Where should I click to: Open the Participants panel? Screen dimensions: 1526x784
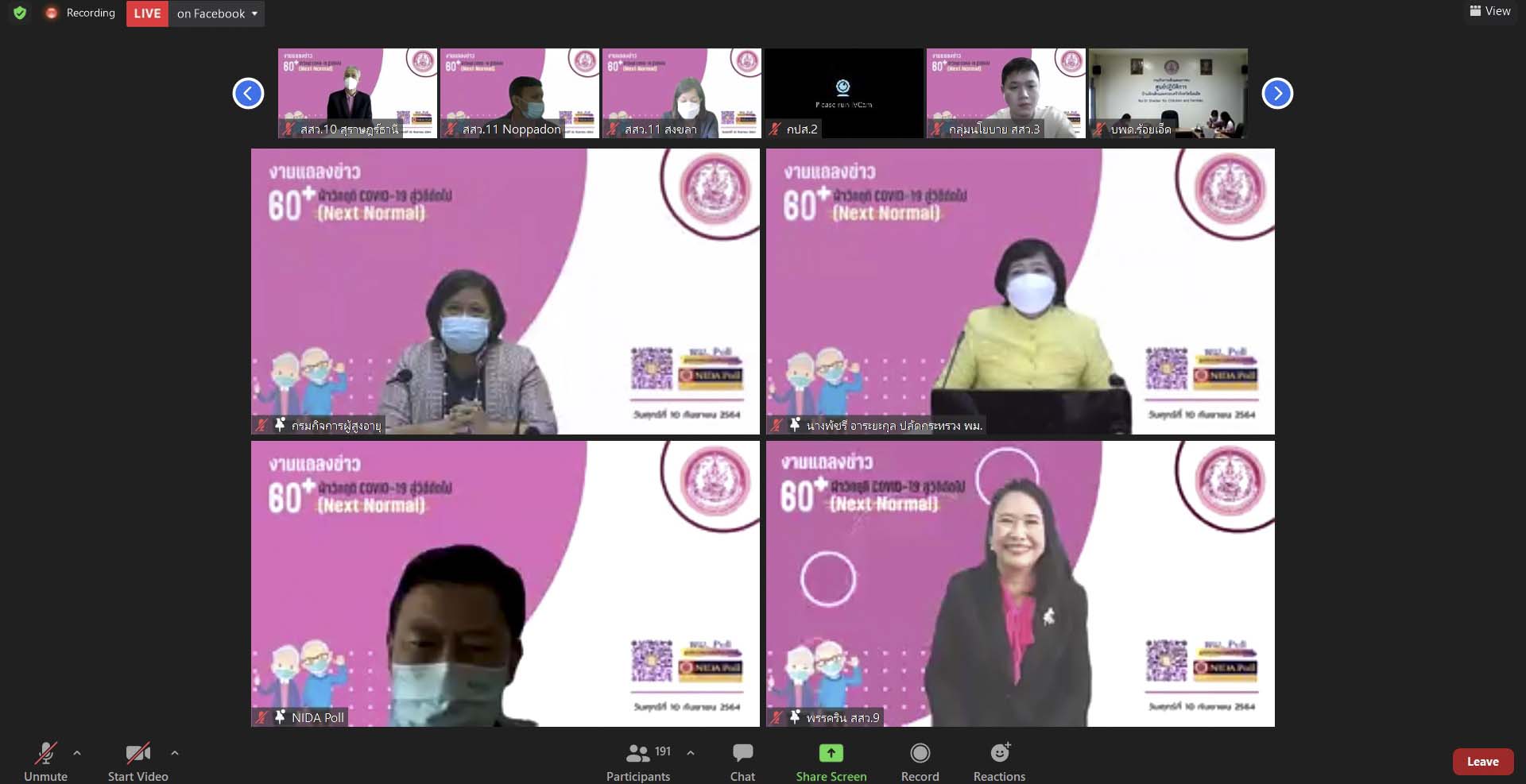click(x=638, y=761)
